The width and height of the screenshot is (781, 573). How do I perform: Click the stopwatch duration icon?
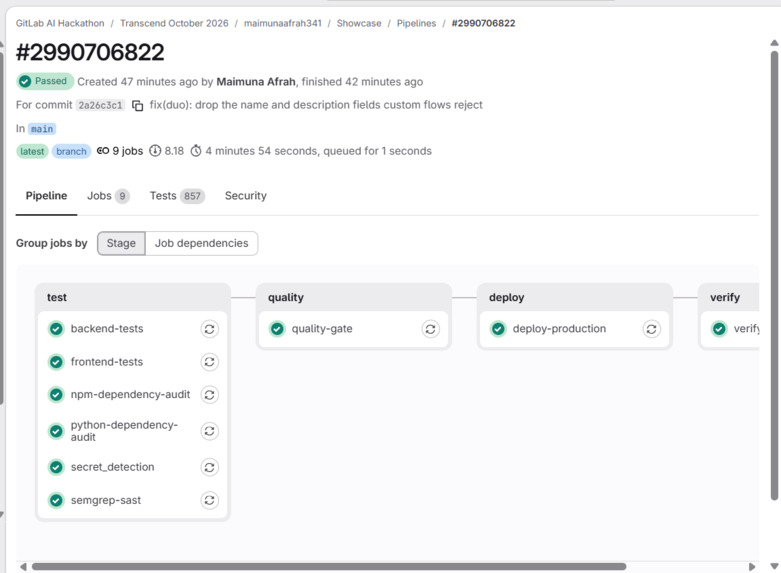click(196, 150)
